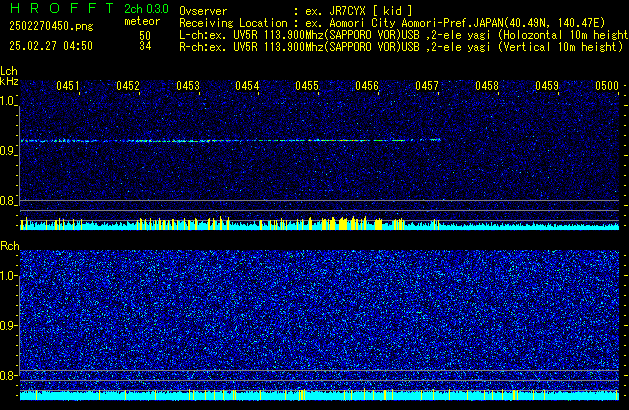Image resolution: width=629 pixels, height=410 pixels.
Task: Click the Lch channel label
Action: [9, 71]
